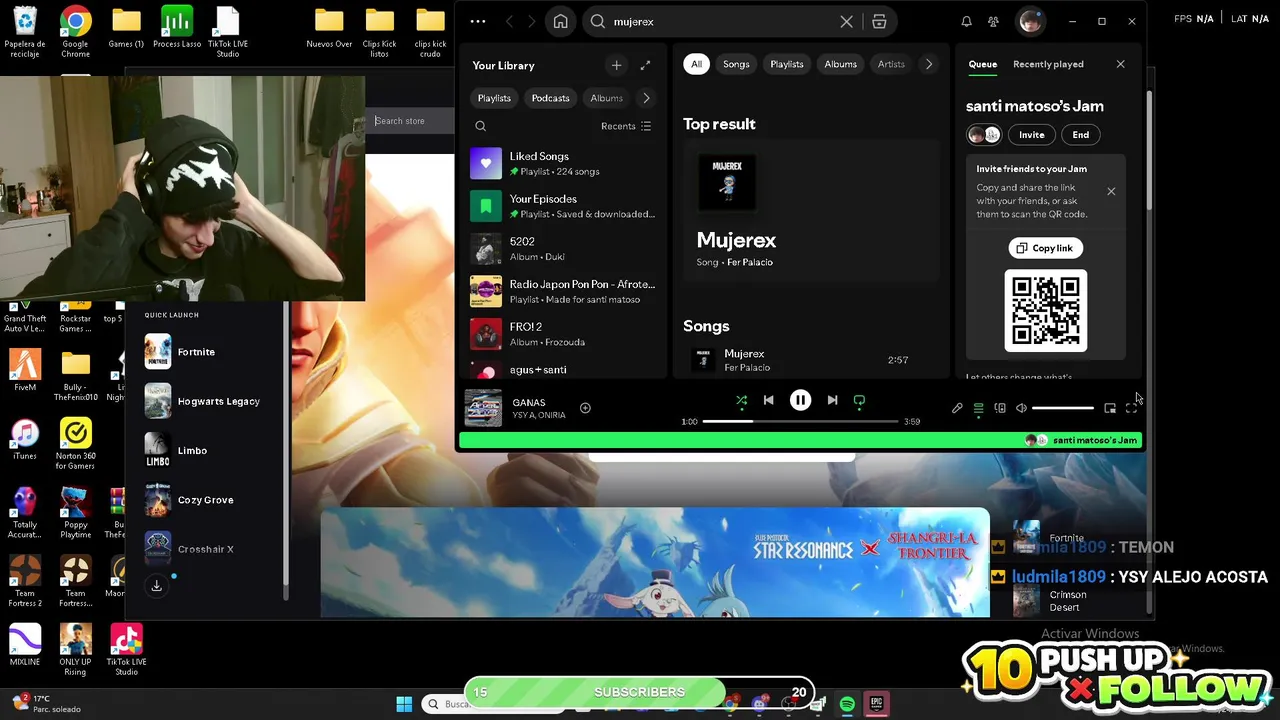Add GANAS to Liked Songs plus icon
The height and width of the screenshot is (720, 1280).
[585, 408]
